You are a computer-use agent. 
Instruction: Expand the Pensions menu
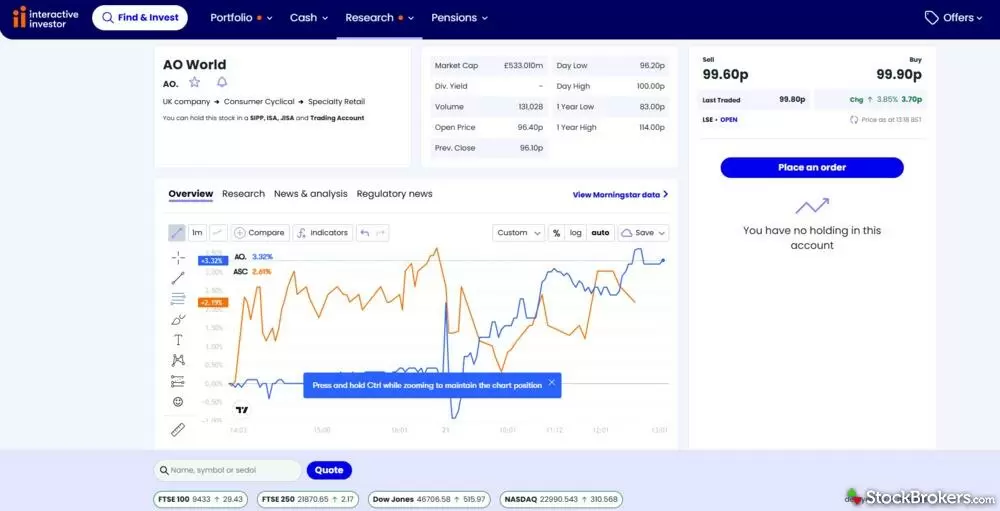point(459,18)
